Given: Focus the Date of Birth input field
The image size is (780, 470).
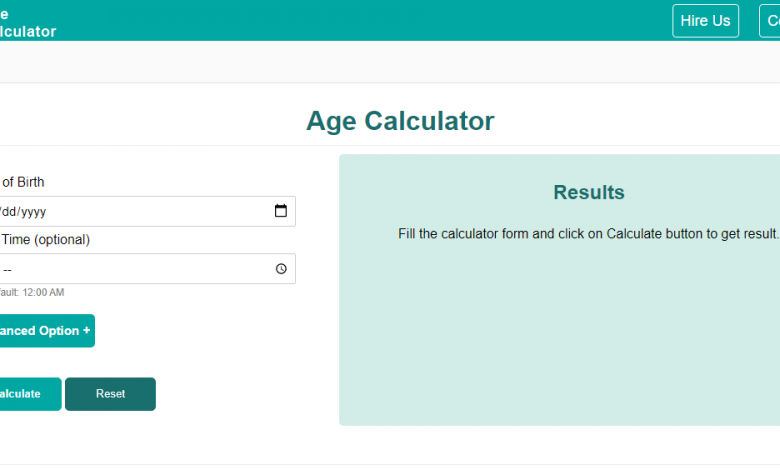Looking at the screenshot, I should pos(148,211).
